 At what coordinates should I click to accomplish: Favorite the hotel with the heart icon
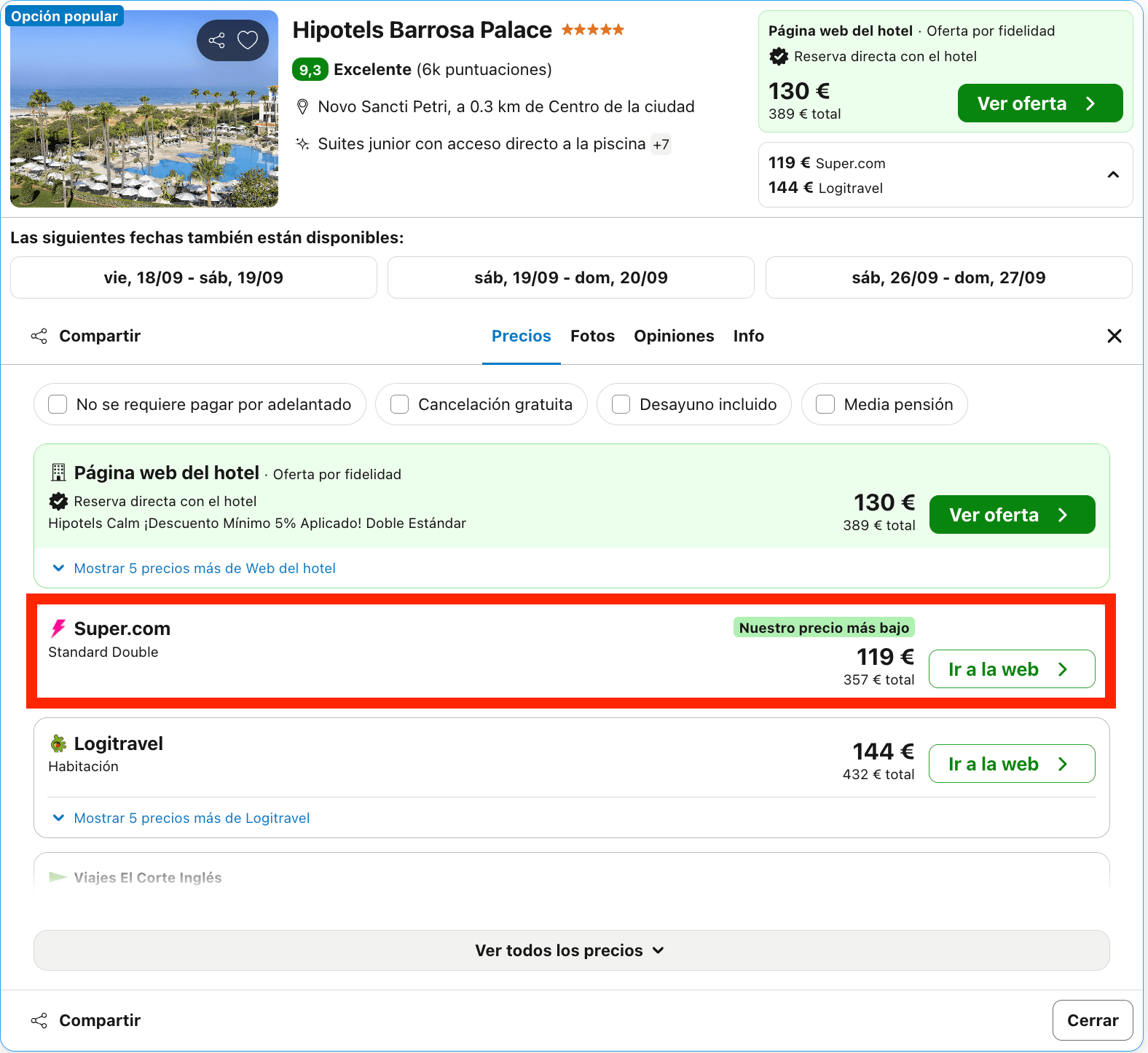coord(248,40)
